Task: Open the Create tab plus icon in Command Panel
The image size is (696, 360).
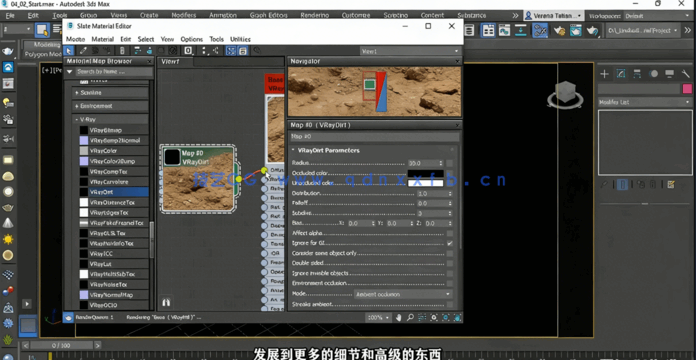Action: (604, 74)
